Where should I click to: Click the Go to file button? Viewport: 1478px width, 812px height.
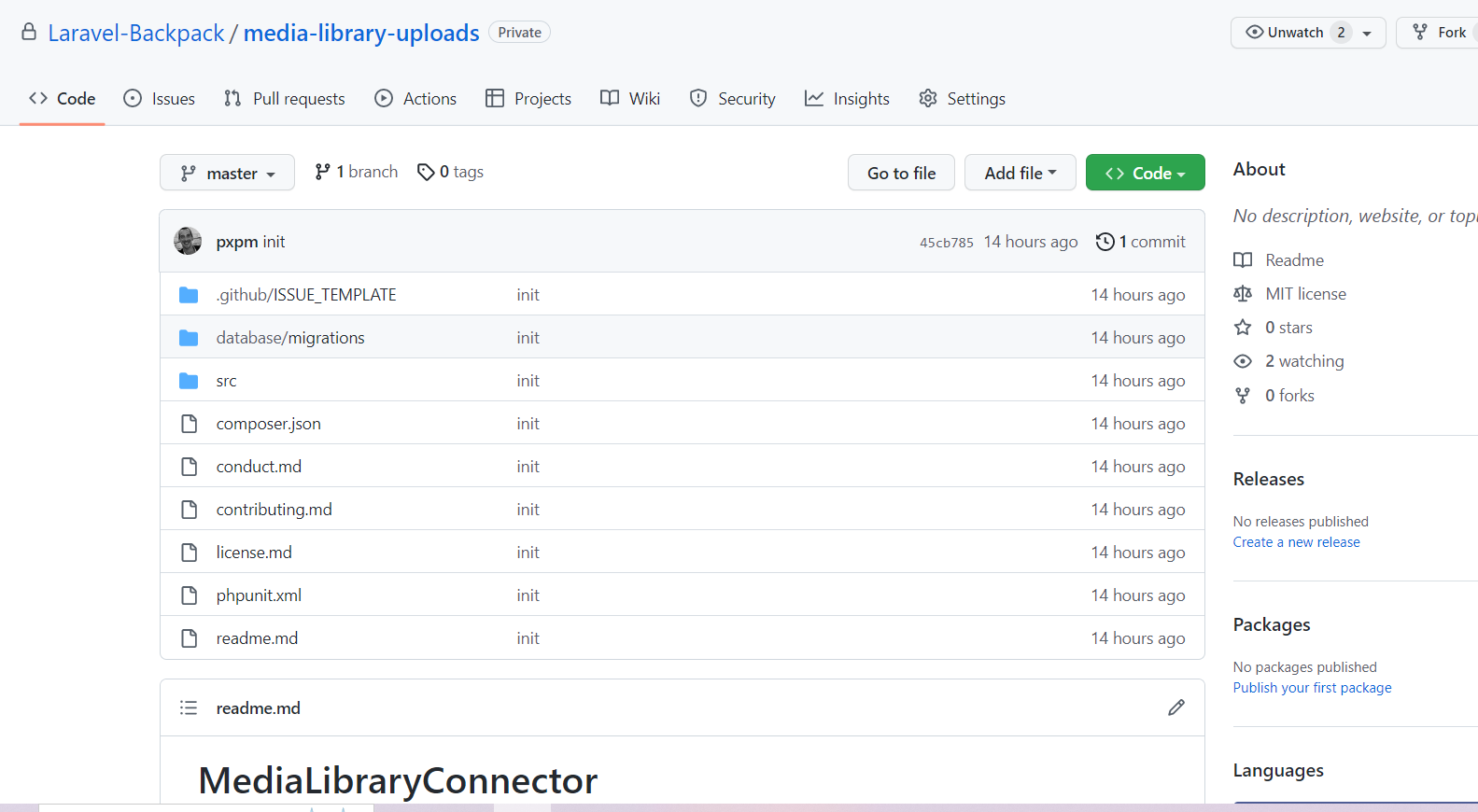click(901, 173)
